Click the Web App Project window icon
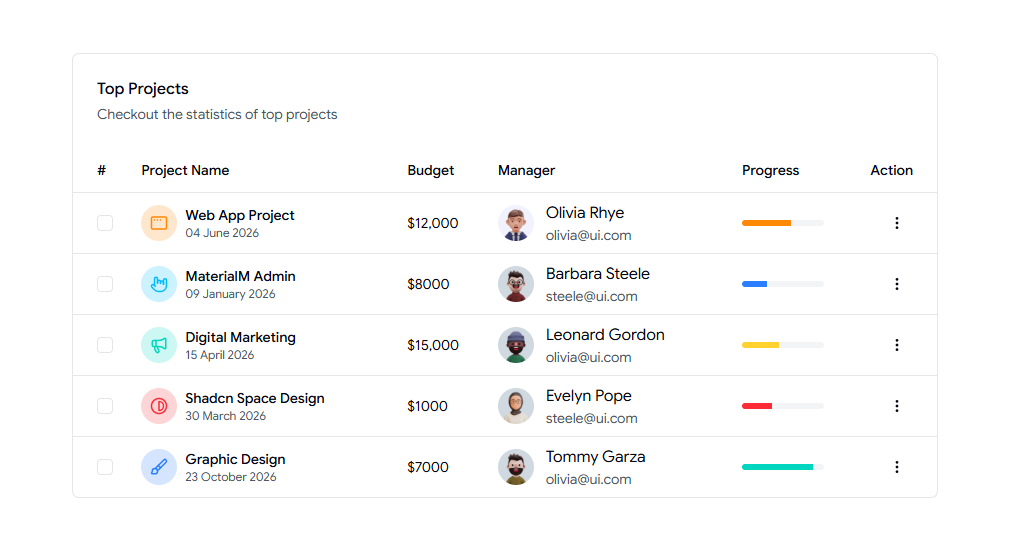The image size is (1012, 545). click(159, 223)
